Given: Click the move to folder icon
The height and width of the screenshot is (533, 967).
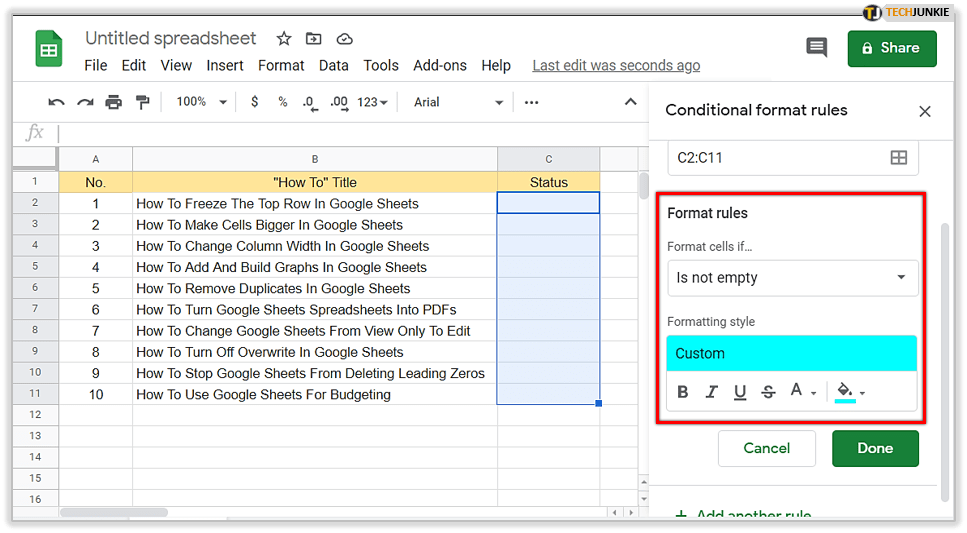Looking at the screenshot, I should tap(314, 39).
